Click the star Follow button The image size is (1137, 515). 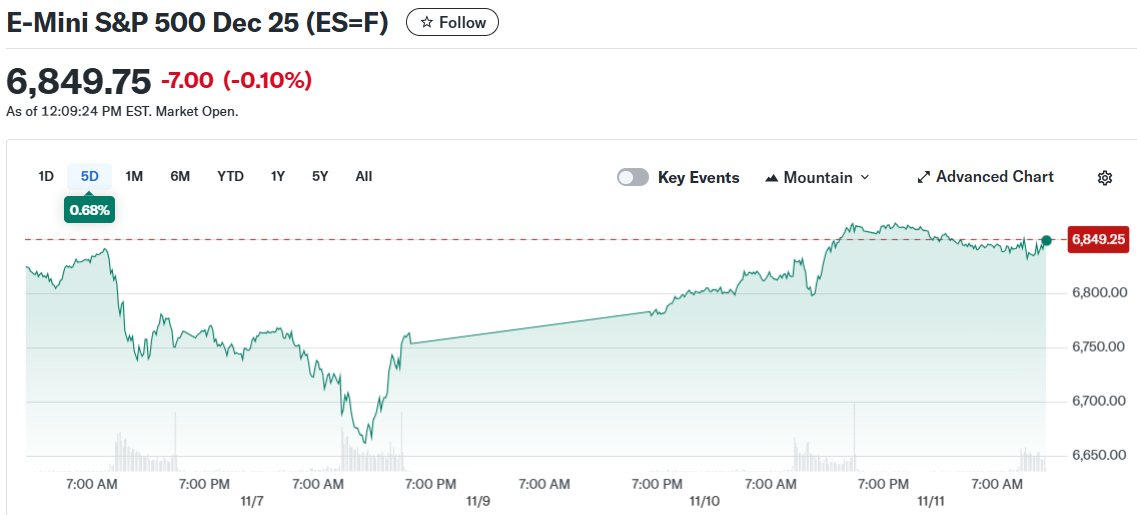point(452,22)
